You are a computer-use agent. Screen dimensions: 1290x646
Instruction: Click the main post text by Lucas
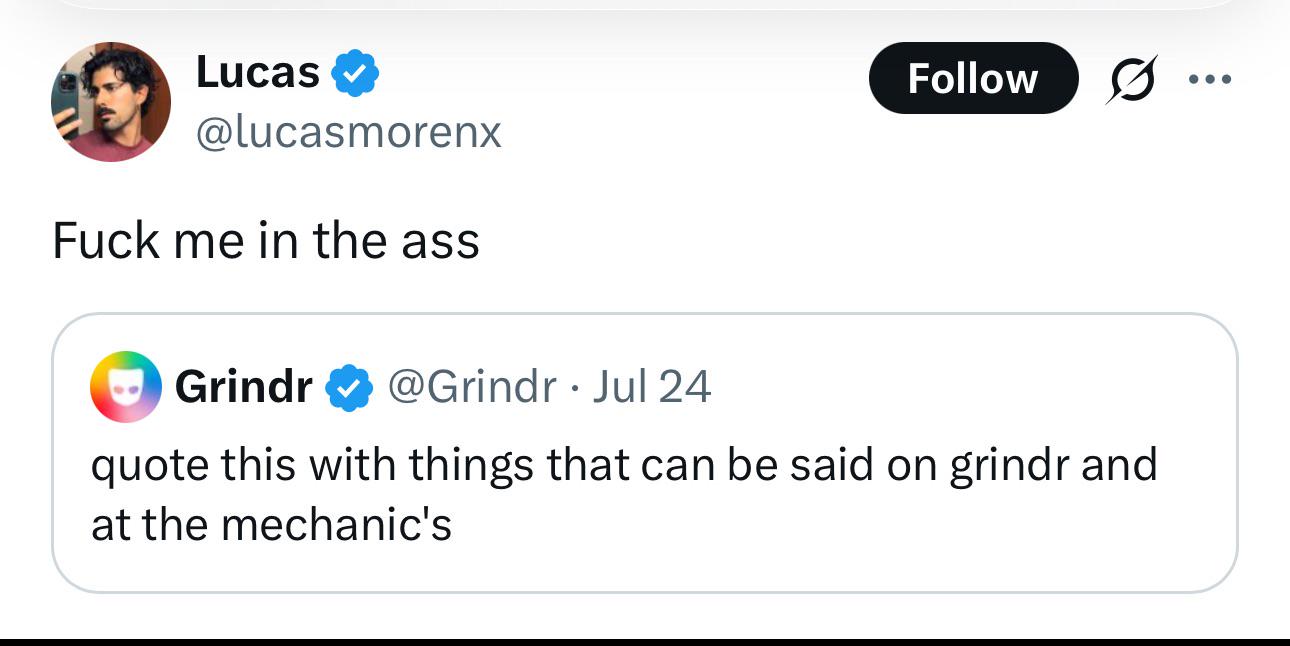click(266, 241)
